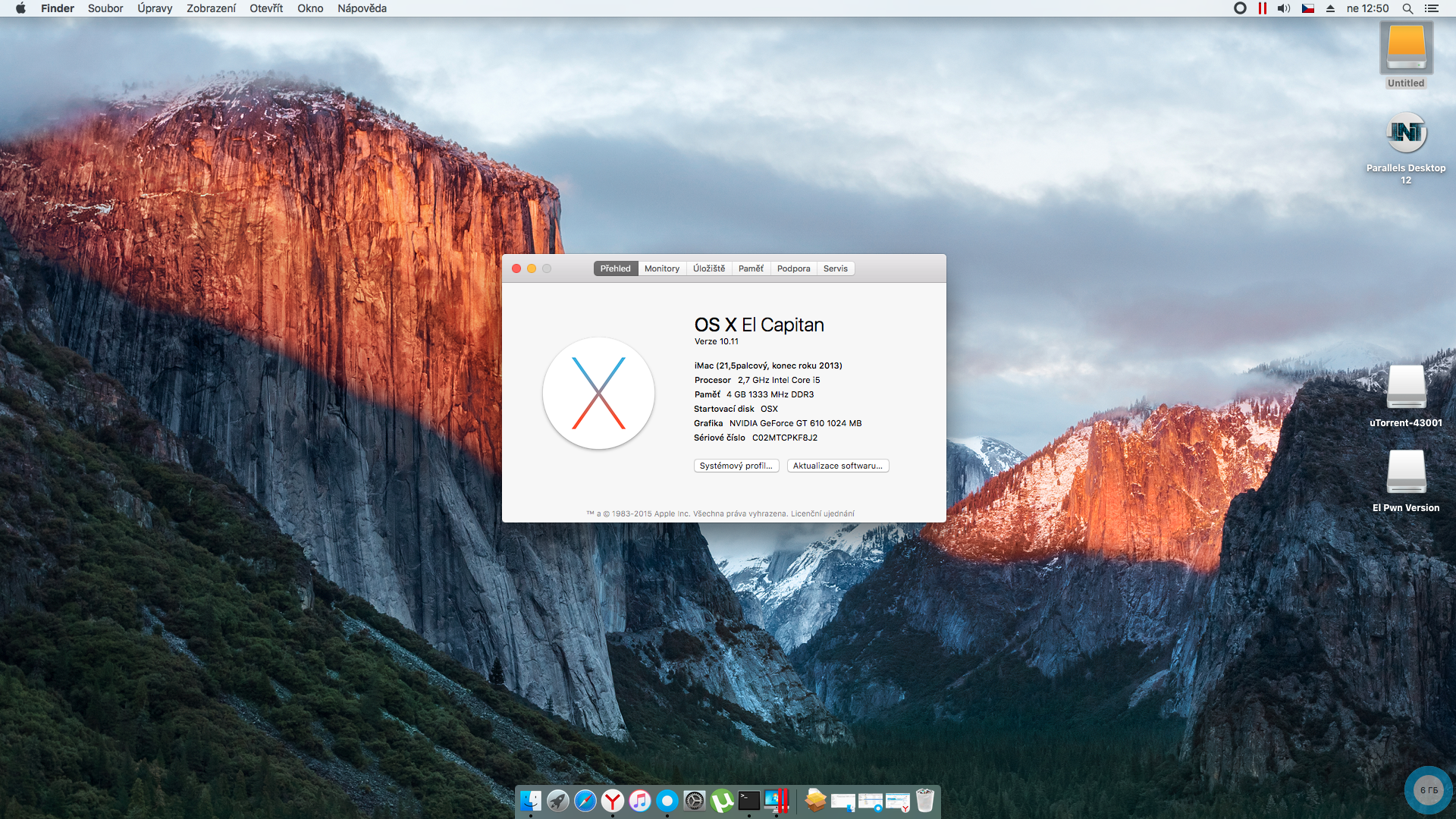This screenshot has height=819, width=1456.
Task: Click the volume icon in menu bar
Action: point(1283,8)
